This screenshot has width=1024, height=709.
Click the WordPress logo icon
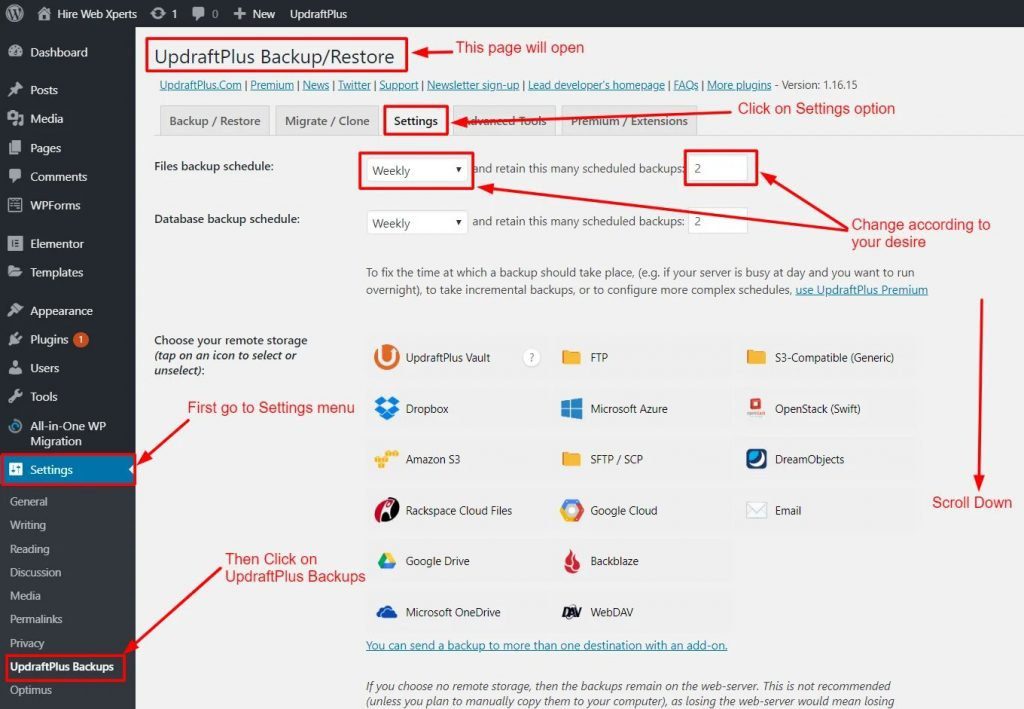coord(14,13)
